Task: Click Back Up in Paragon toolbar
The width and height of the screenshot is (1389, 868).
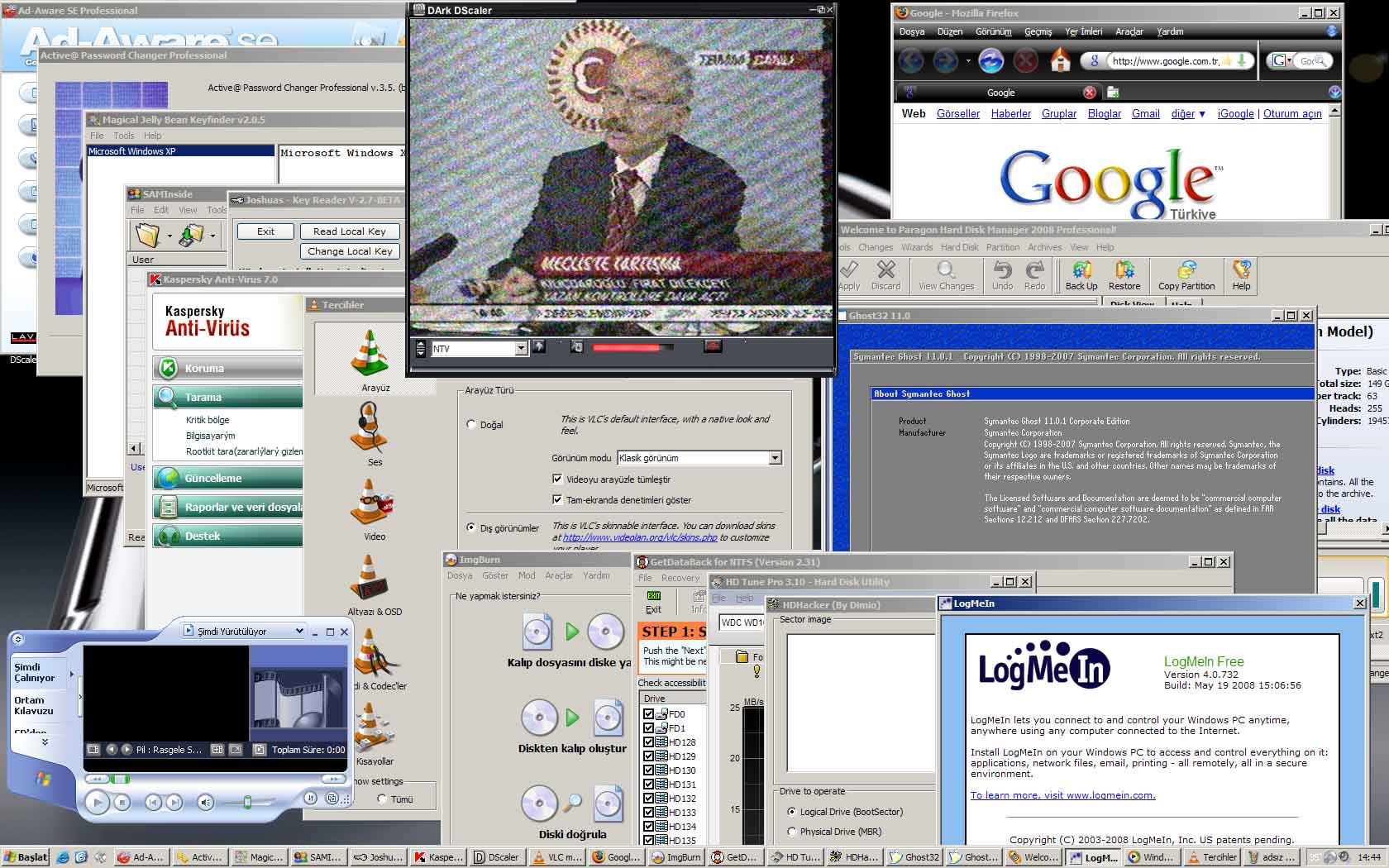Action: coord(1081,276)
